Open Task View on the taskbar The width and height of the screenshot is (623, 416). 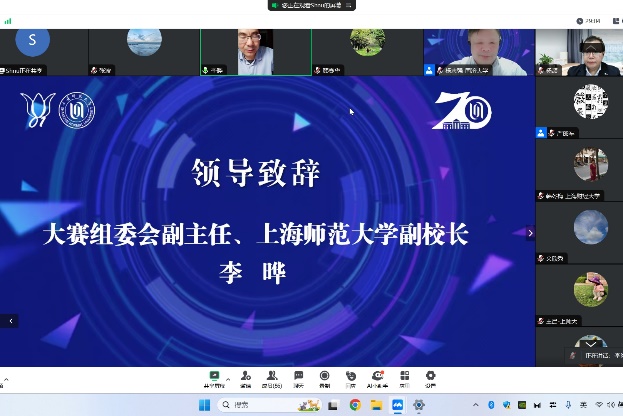333,405
